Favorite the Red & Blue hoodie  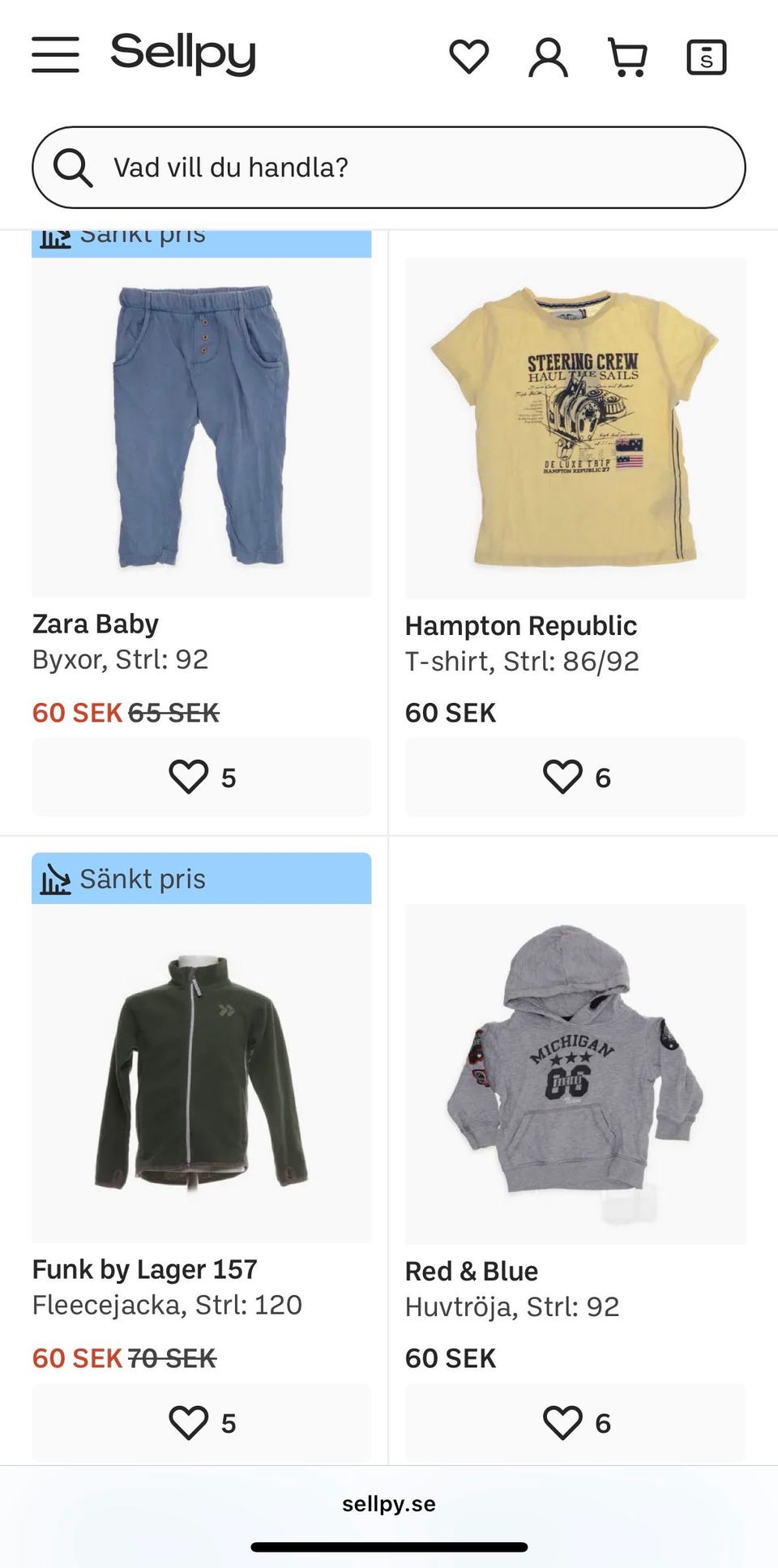click(x=575, y=1422)
